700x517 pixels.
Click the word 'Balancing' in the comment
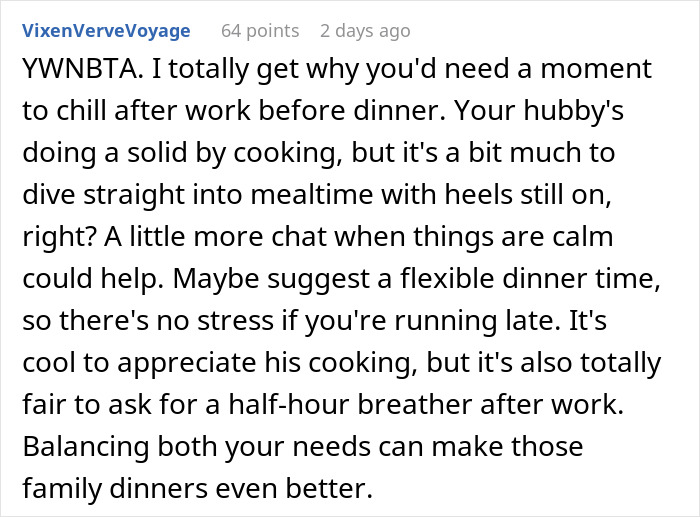86,447
